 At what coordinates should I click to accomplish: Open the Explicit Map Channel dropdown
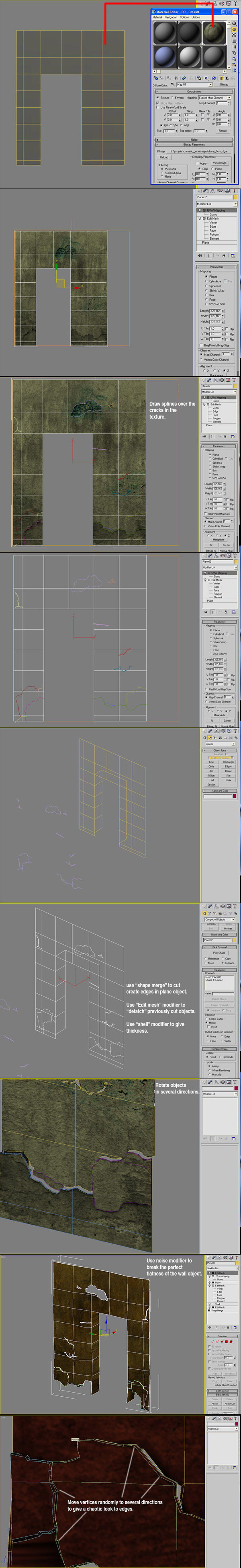pos(215,97)
